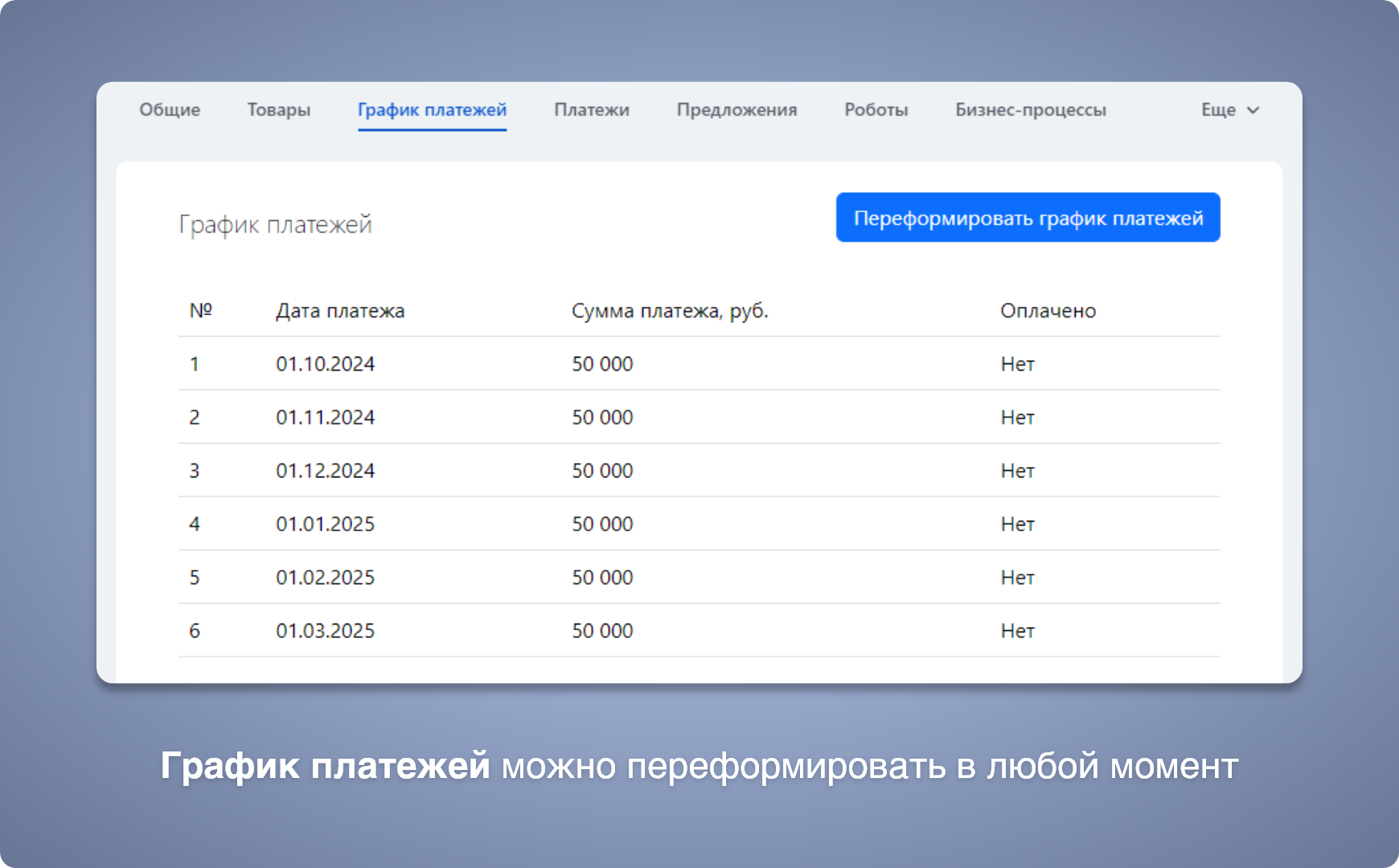The height and width of the screenshot is (868, 1399).
Task: Expand the Еще dropdown menu
Action: 1219,110
